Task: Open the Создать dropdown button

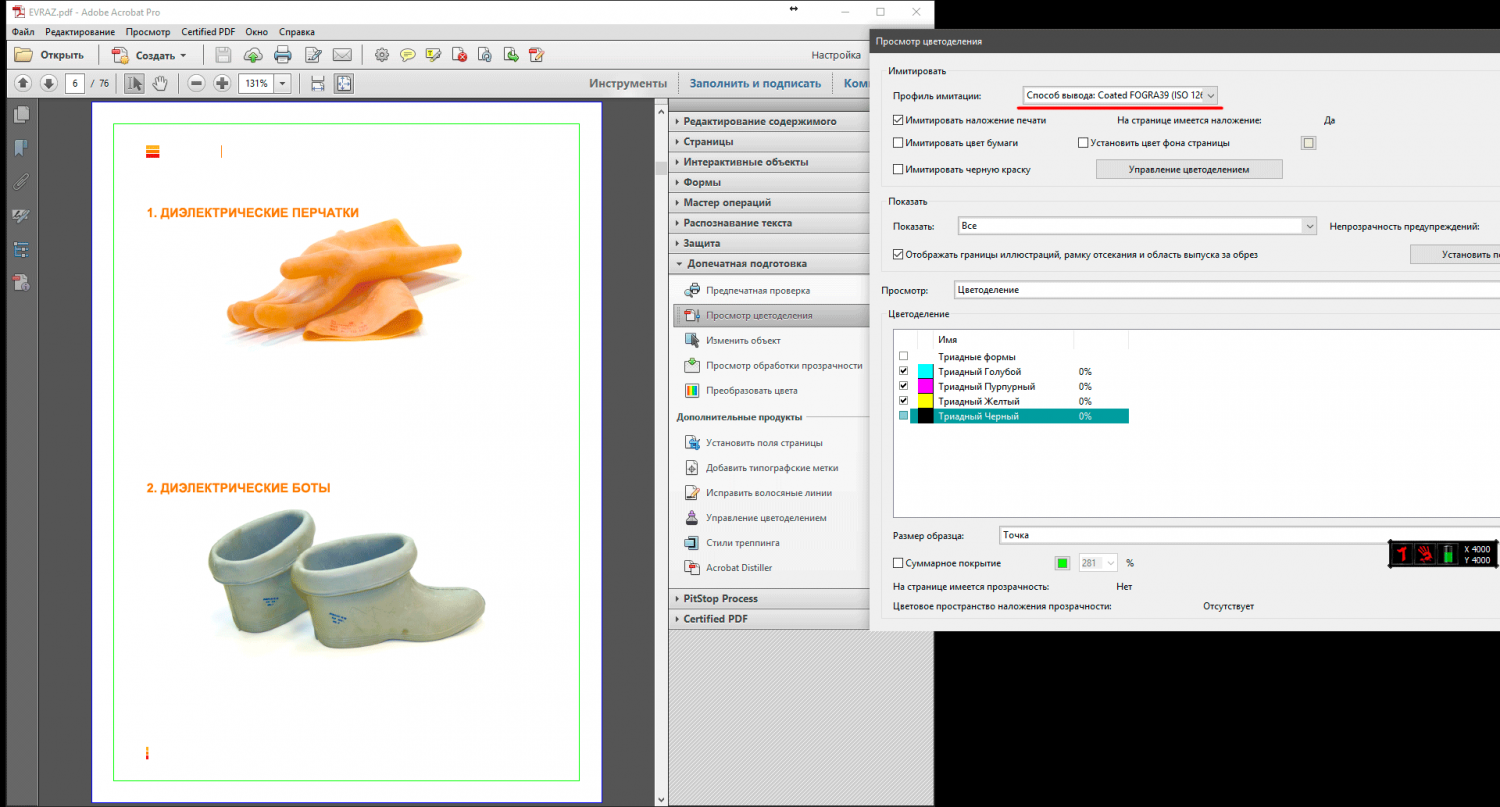Action: (149, 55)
